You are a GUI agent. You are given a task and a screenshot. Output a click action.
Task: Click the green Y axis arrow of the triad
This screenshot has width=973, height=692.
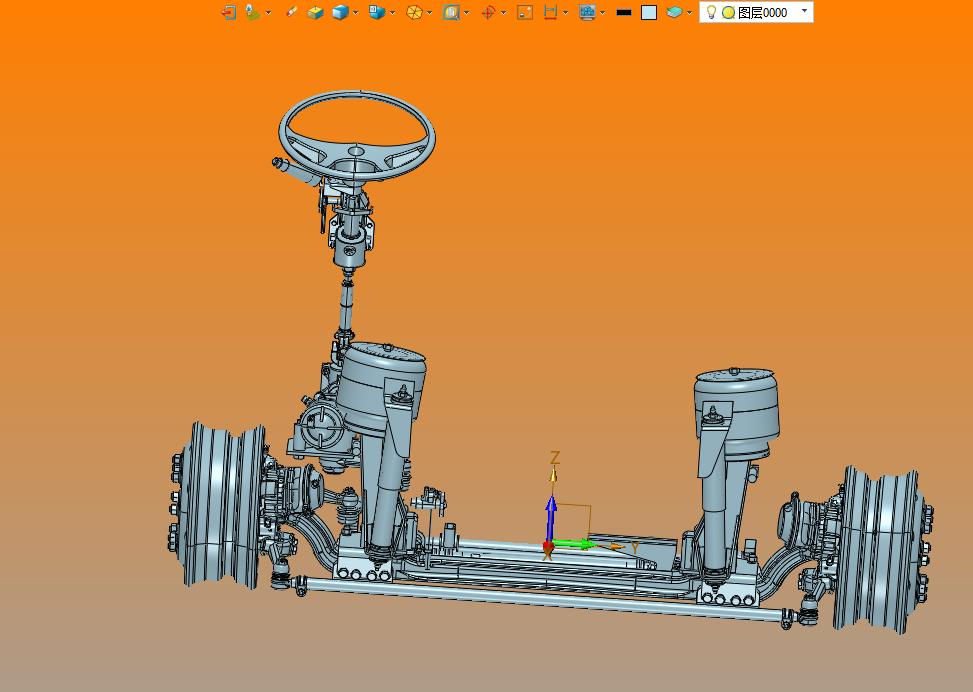click(573, 544)
